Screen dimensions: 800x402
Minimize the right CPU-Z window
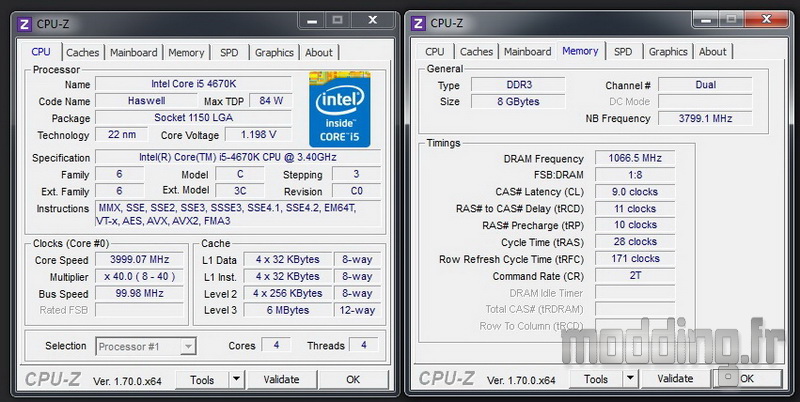(x=706, y=20)
